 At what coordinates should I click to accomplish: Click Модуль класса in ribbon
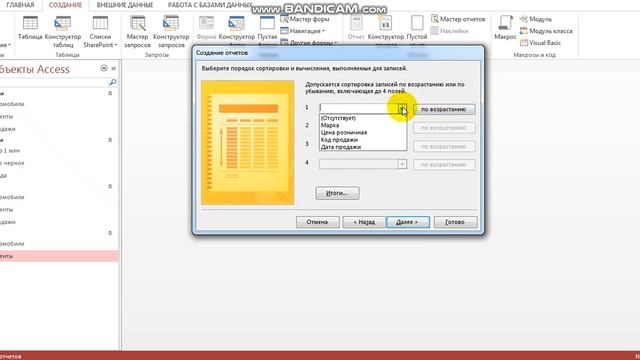tap(546, 31)
